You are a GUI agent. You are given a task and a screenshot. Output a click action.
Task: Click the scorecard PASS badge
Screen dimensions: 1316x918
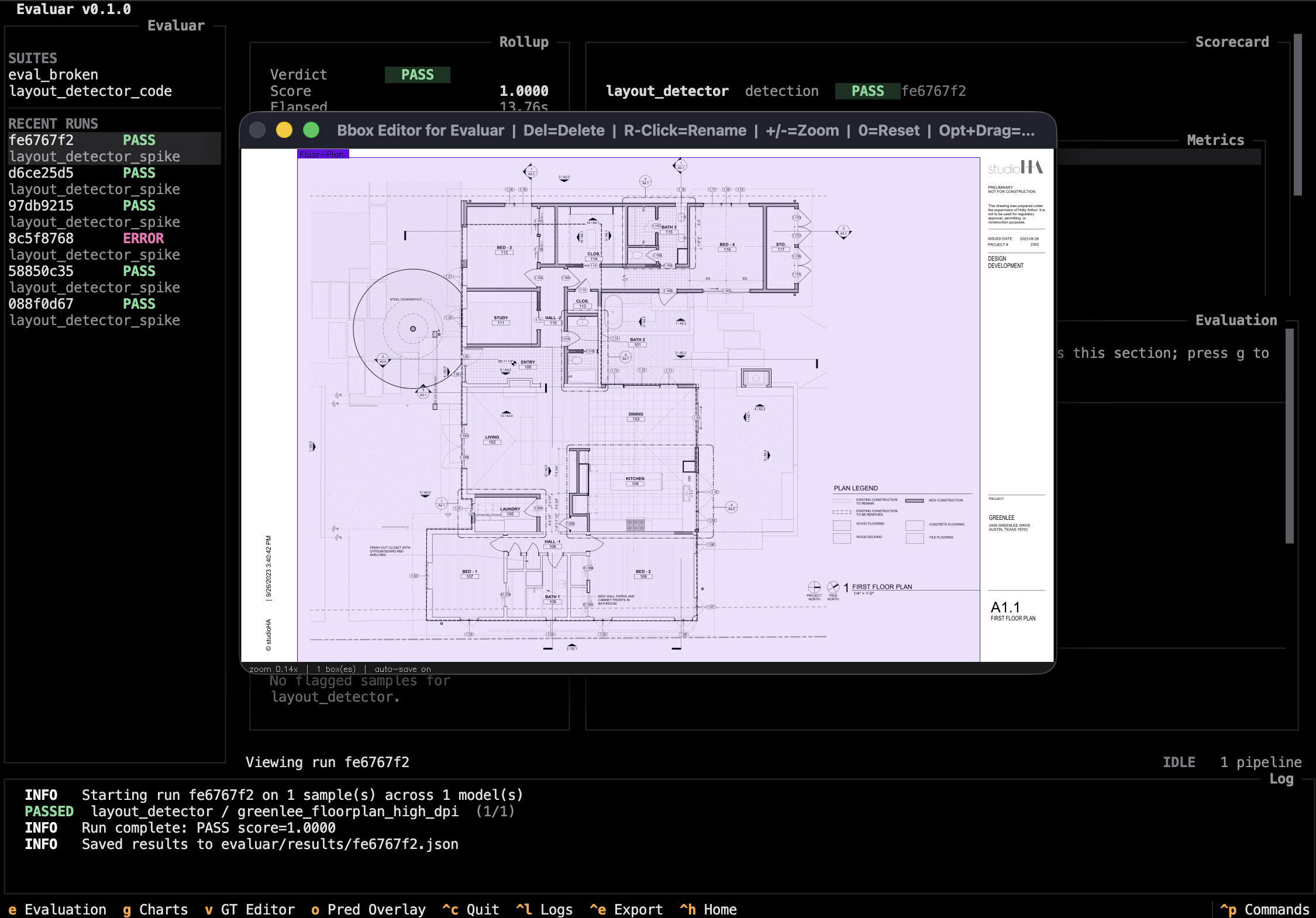tap(868, 91)
